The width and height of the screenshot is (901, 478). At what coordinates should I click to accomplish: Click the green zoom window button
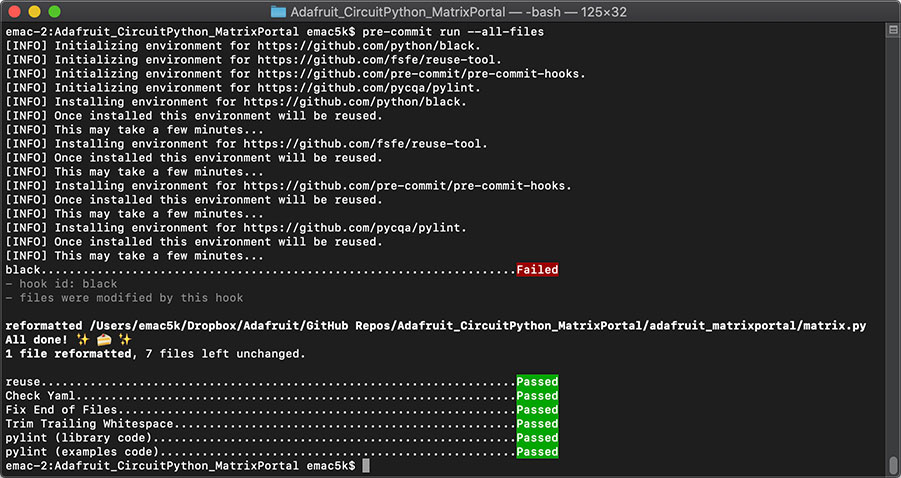click(54, 11)
